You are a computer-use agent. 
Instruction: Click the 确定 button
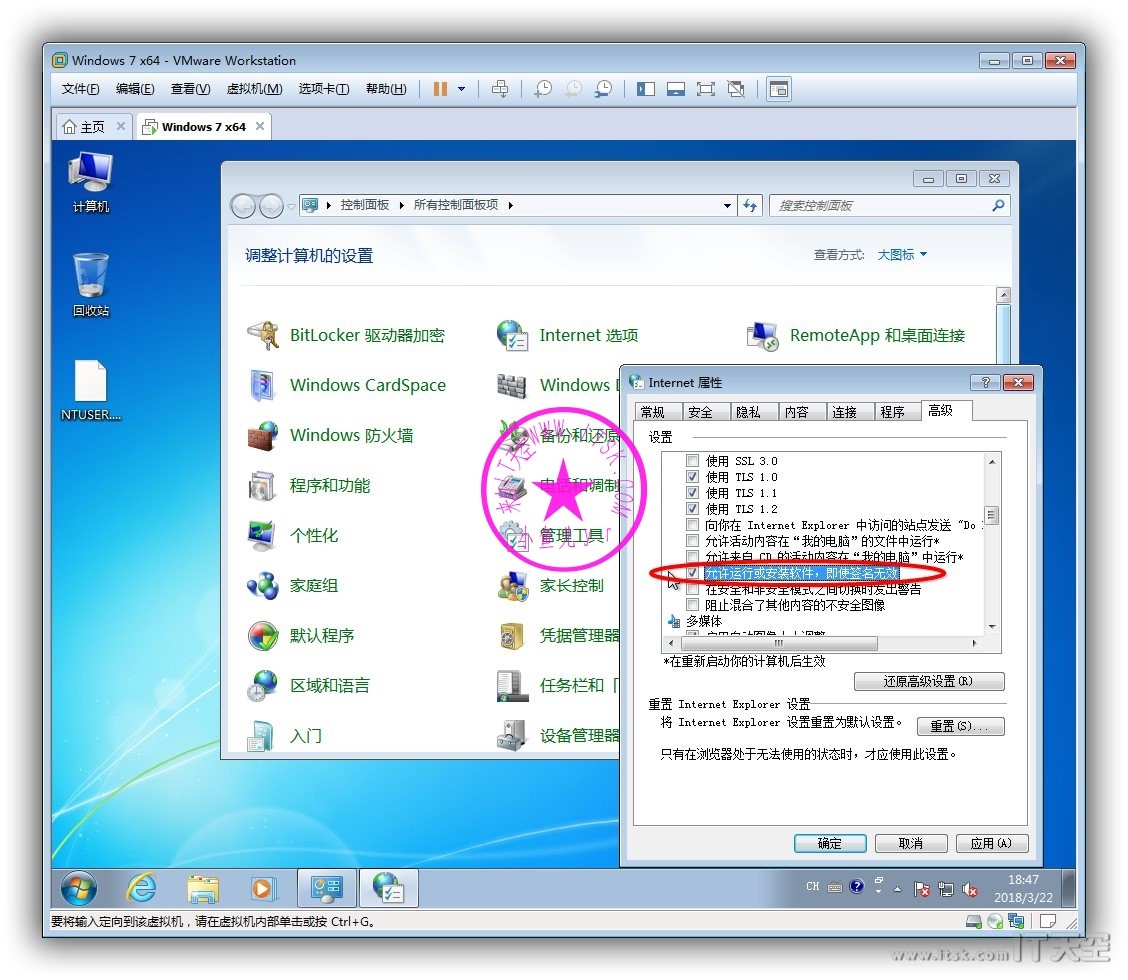pyautogui.click(x=830, y=844)
